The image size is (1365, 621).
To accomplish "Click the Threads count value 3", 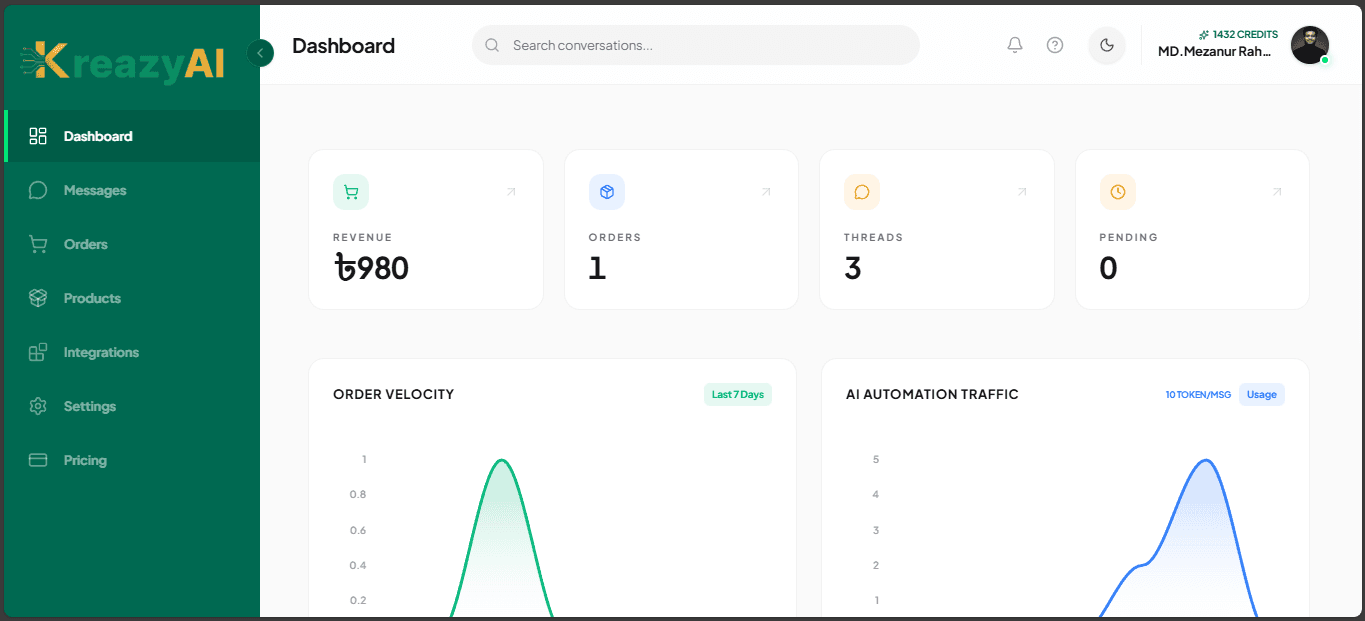I will coord(853,268).
